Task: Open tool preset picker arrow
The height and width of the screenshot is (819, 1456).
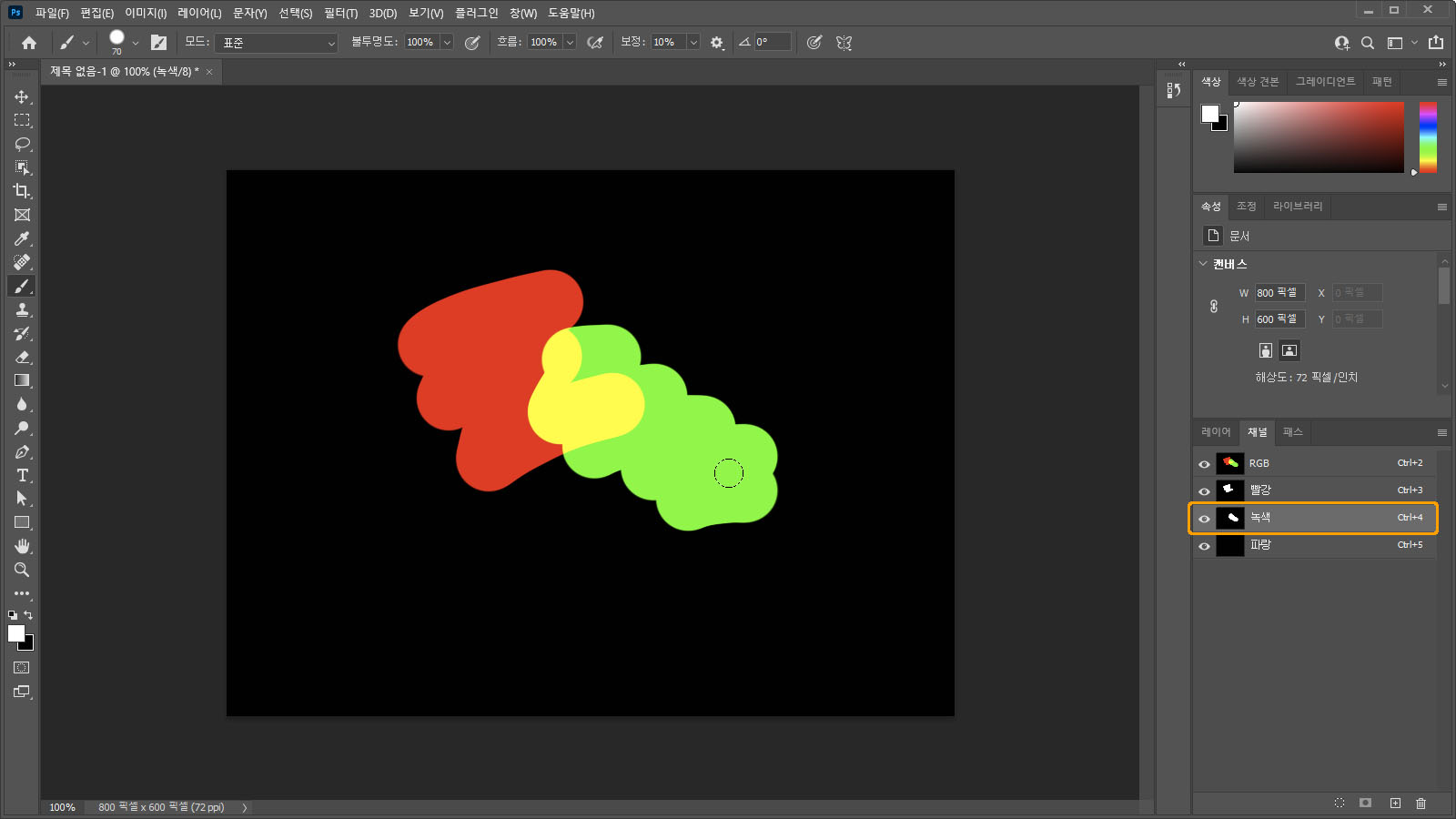Action: pos(86,43)
